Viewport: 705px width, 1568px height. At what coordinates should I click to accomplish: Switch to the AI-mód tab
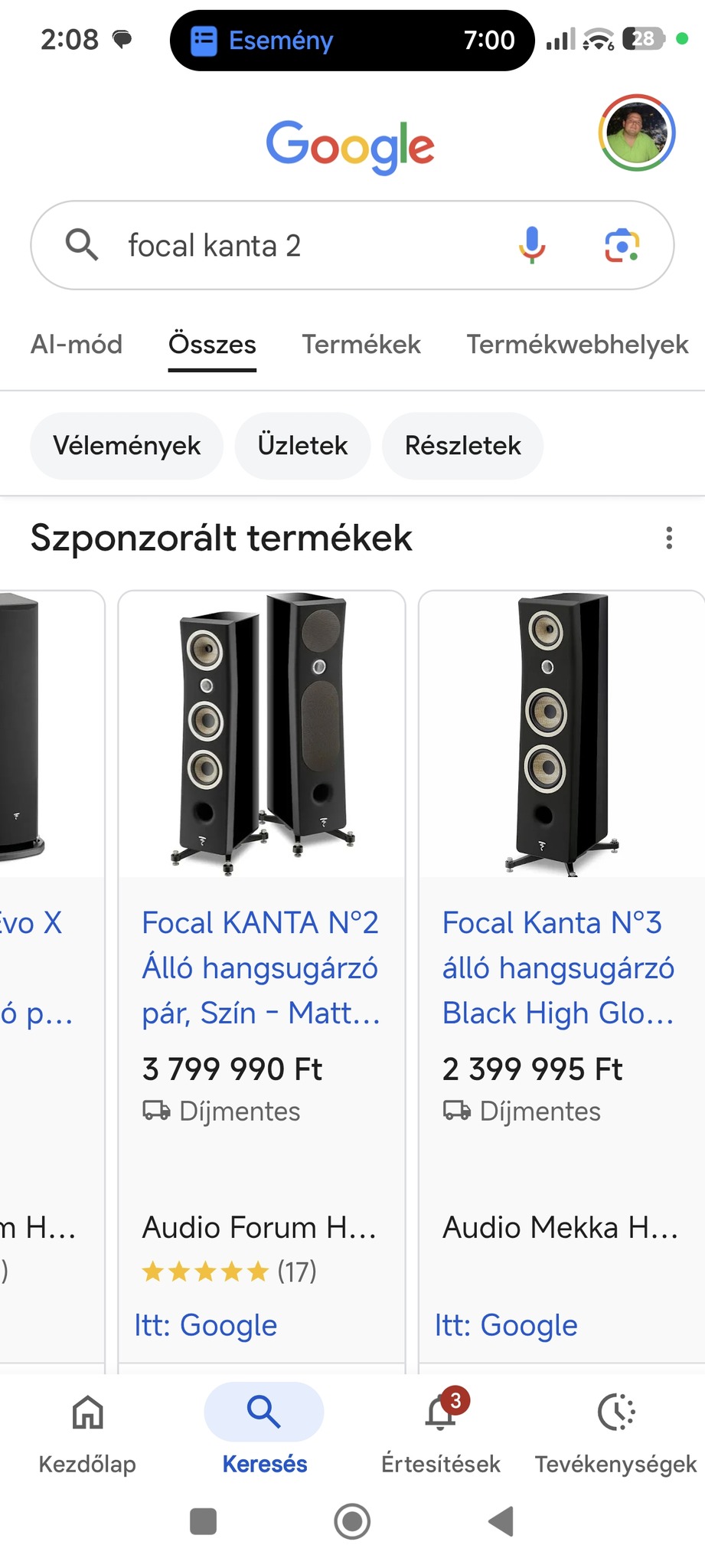pos(77,345)
